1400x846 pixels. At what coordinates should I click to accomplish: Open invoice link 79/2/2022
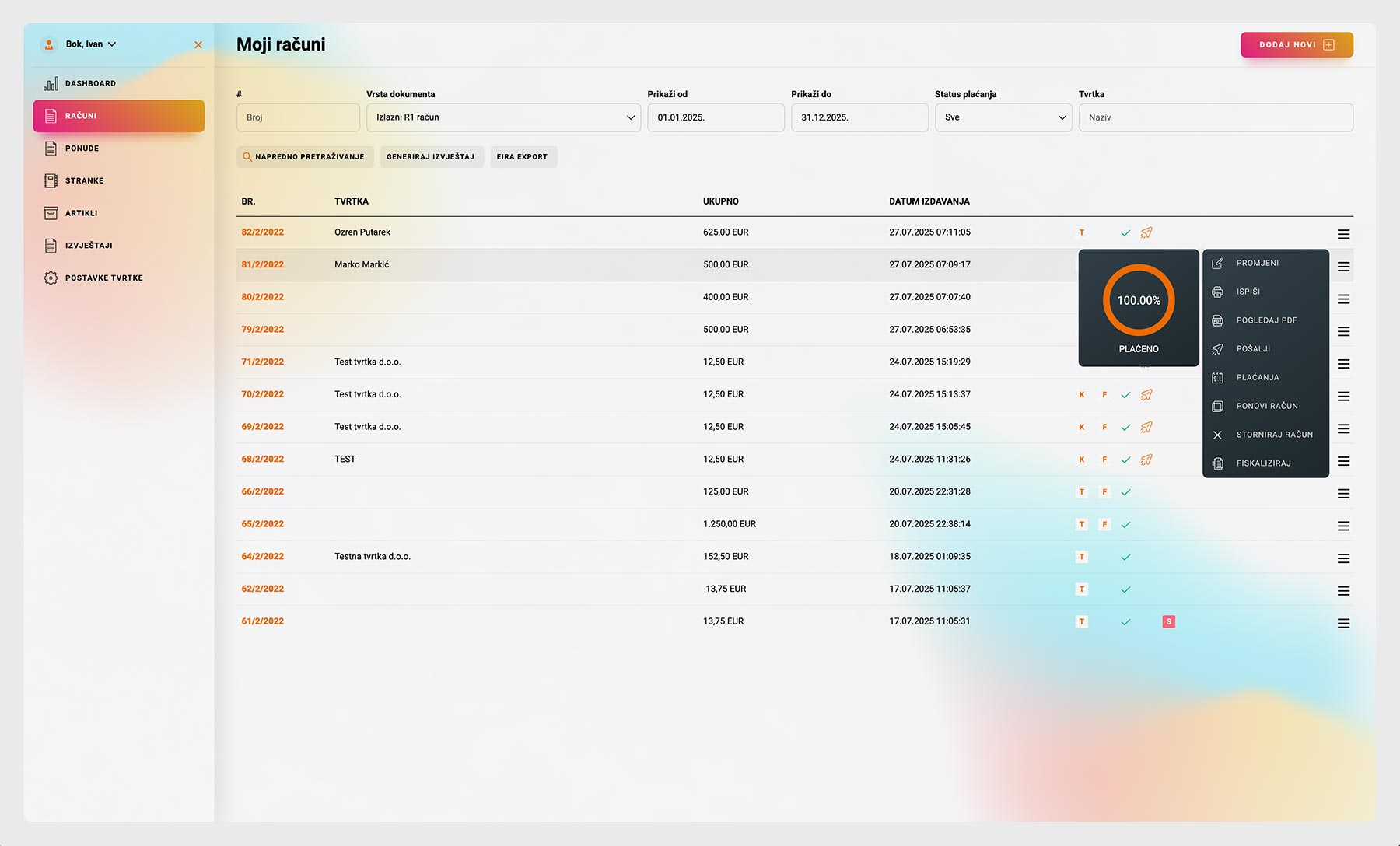point(263,330)
